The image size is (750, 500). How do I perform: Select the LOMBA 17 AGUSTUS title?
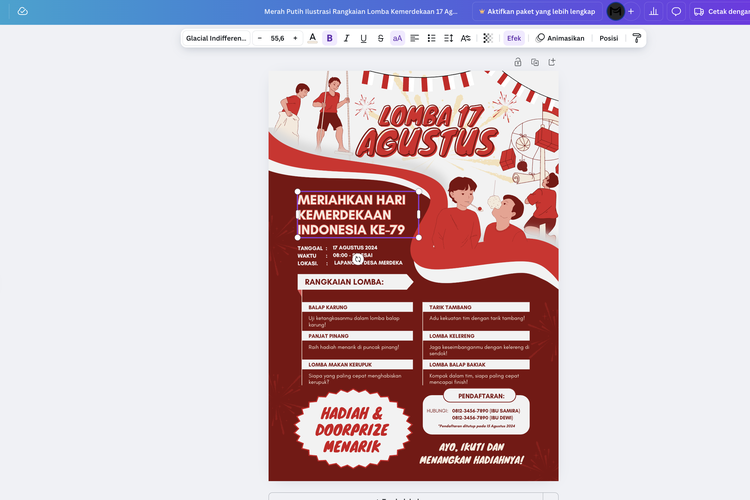427,131
